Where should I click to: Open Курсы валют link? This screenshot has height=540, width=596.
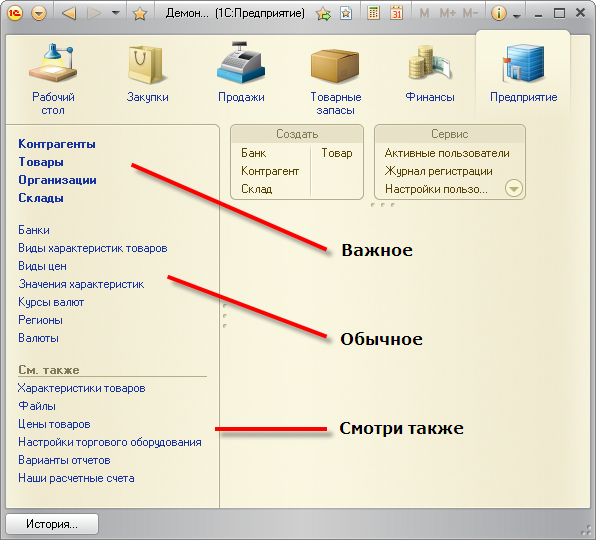coord(51,302)
